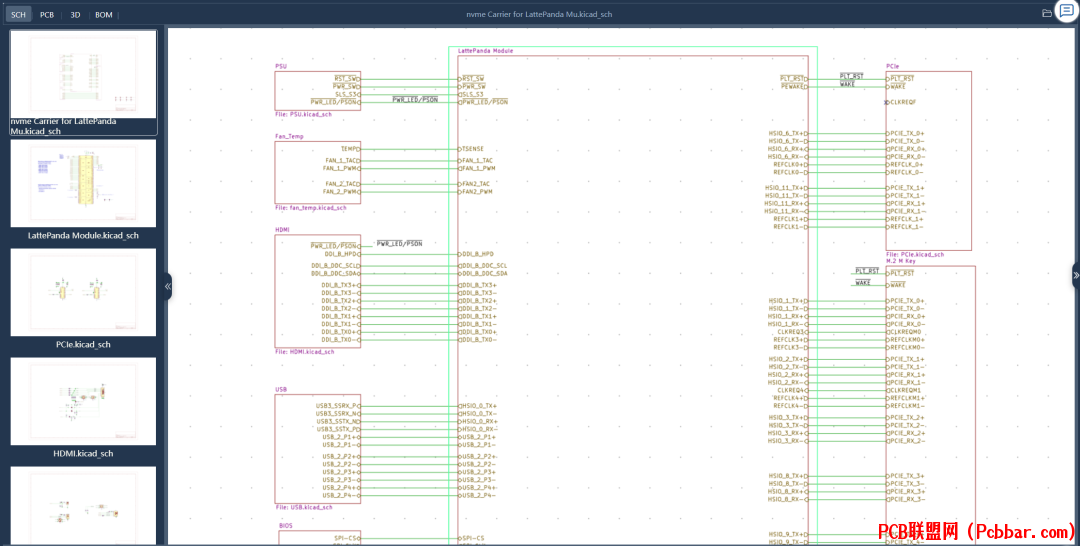Viewport: 1080px width, 546px height.
Task: Click the PEWAKE pin on LattePanda Module
Action: pos(793,87)
